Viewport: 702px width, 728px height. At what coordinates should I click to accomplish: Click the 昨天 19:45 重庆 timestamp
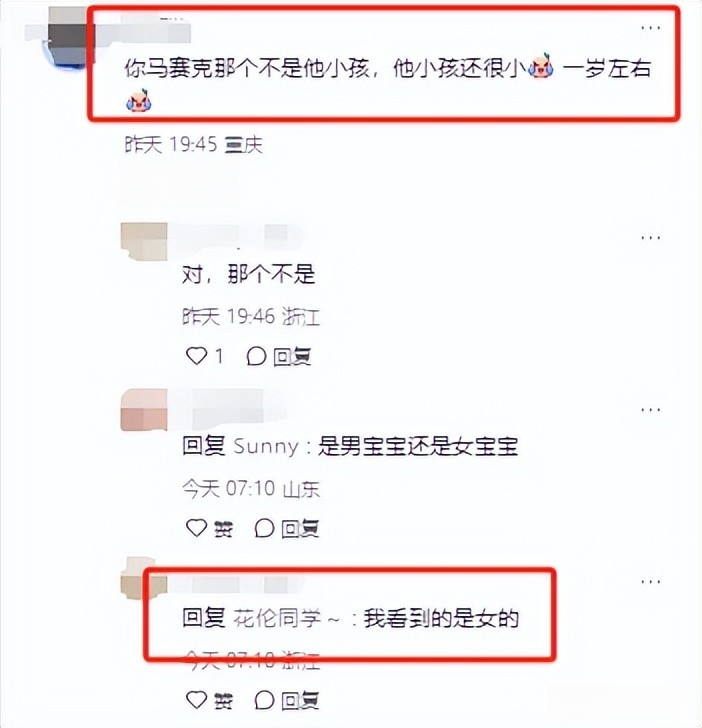click(193, 145)
